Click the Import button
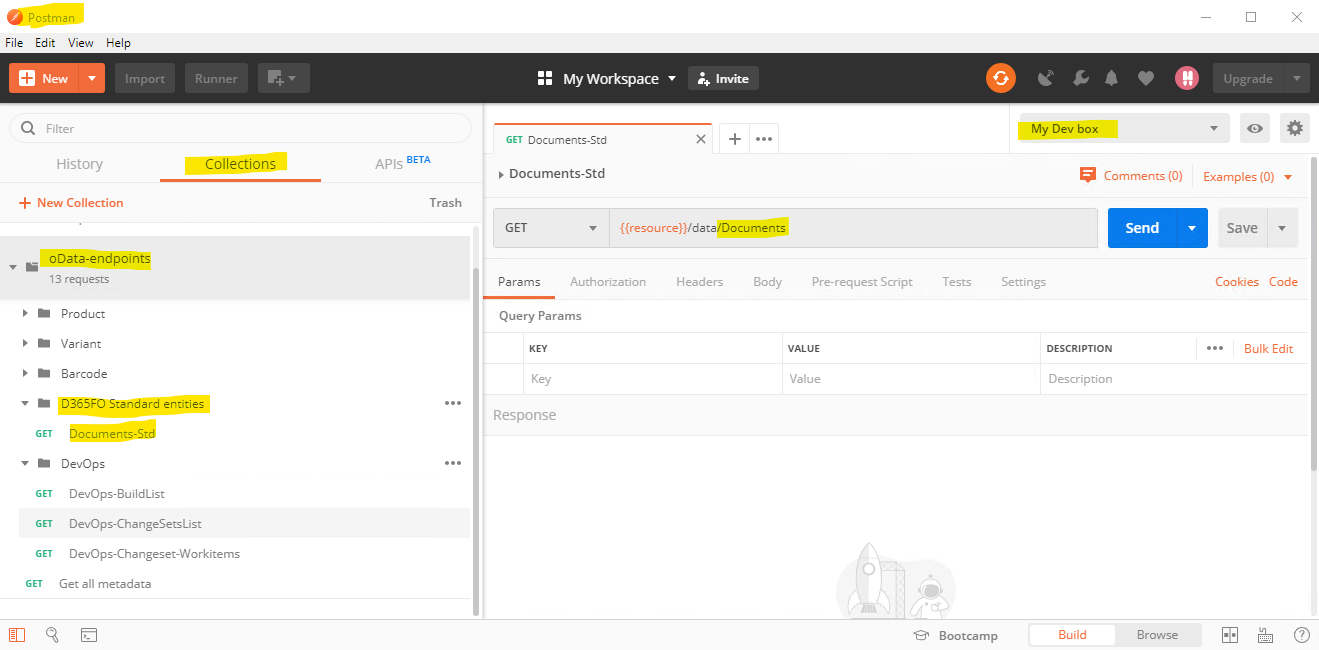Image resolution: width=1319 pixels, height=650 pixels. [145, 78]
